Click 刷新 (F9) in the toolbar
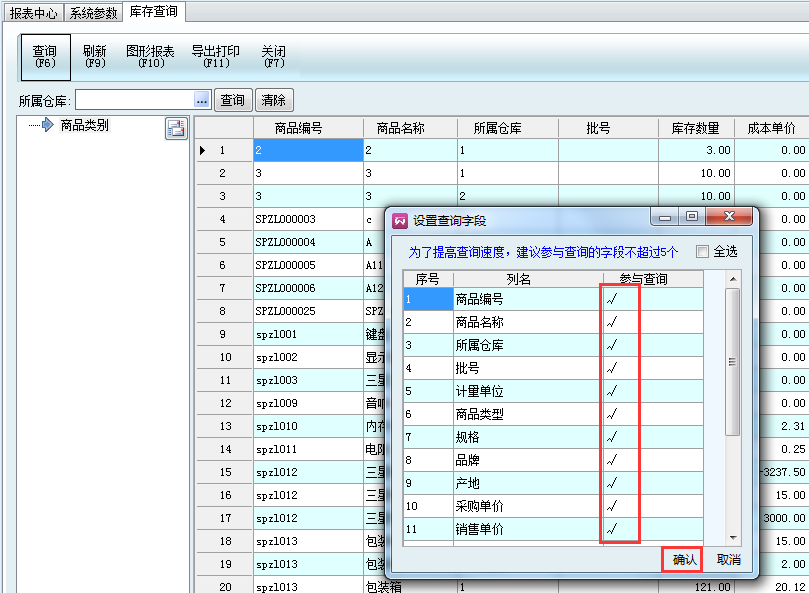The height and width of the screenshot is (593, 809). point(95,56)
